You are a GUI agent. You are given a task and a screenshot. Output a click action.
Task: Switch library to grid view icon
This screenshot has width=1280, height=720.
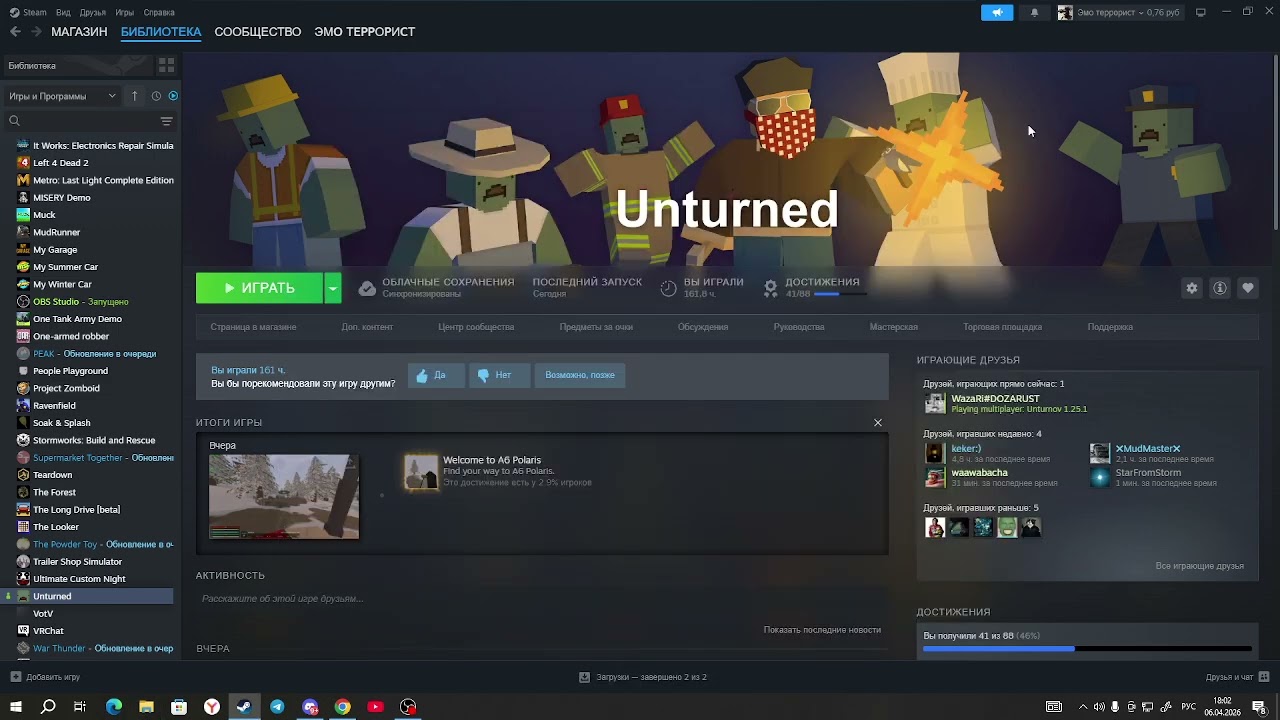click(166, 65)
